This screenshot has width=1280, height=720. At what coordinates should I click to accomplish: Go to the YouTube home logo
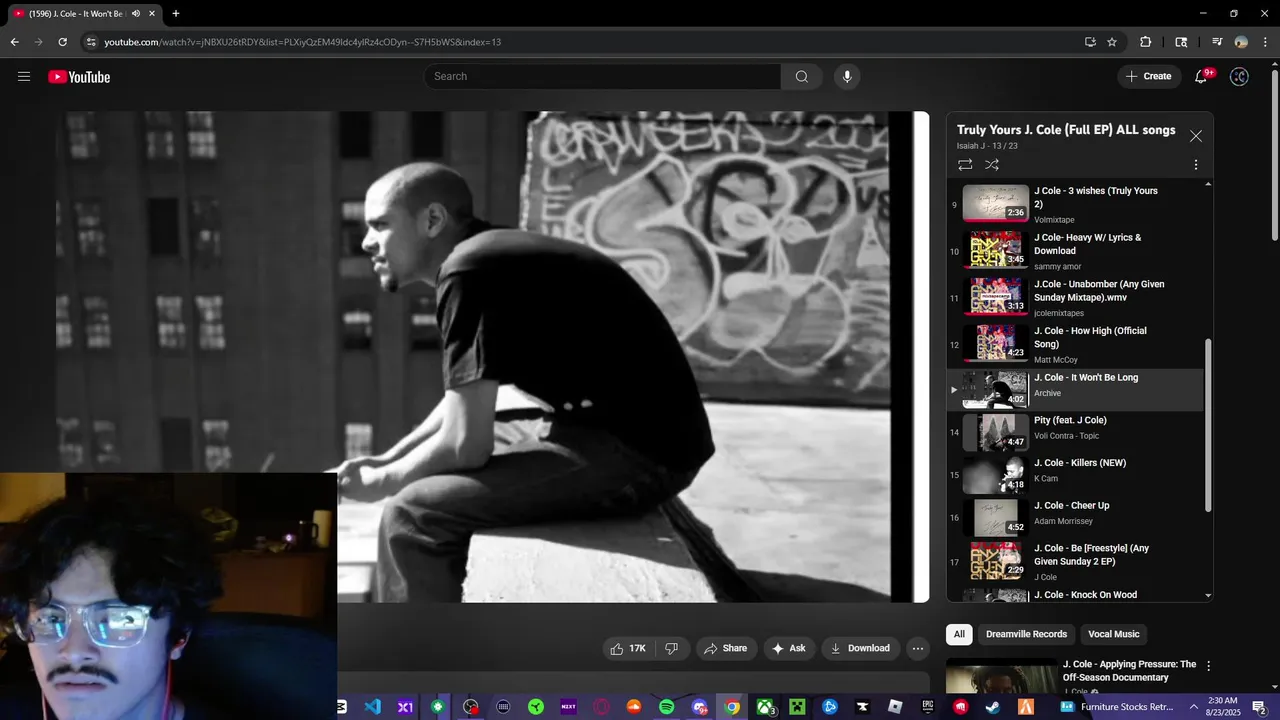(79, 77)
